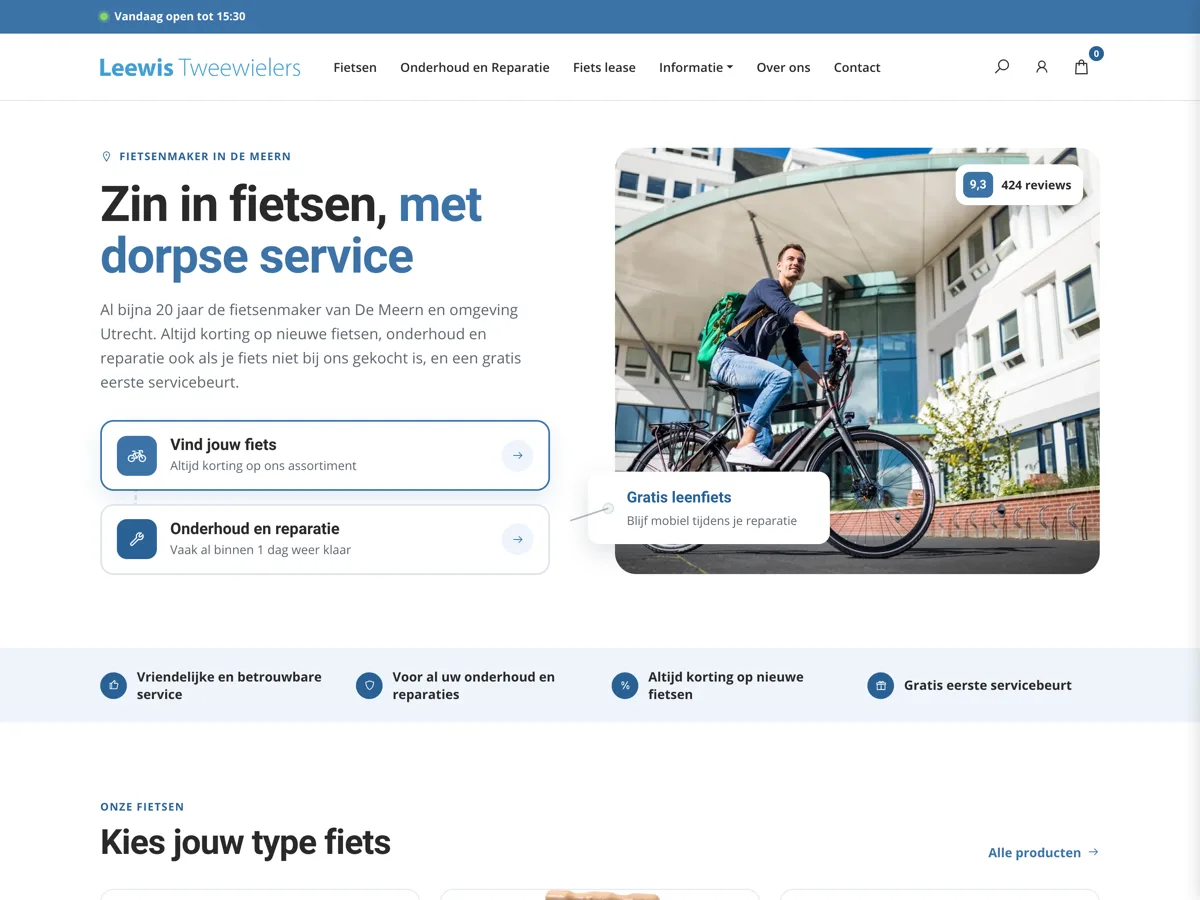Open the Onderhoud en reparatie card title
Screen dimensions: 1200x900
[255, 529]
